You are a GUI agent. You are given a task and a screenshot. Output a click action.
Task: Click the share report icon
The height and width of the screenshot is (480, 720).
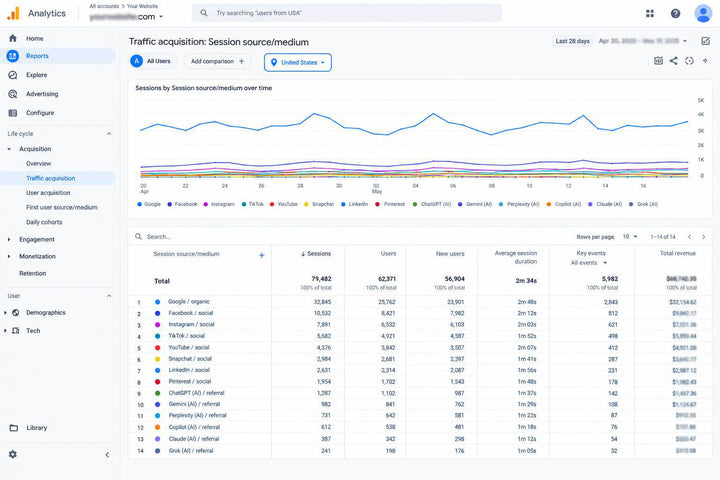(673, 61)
